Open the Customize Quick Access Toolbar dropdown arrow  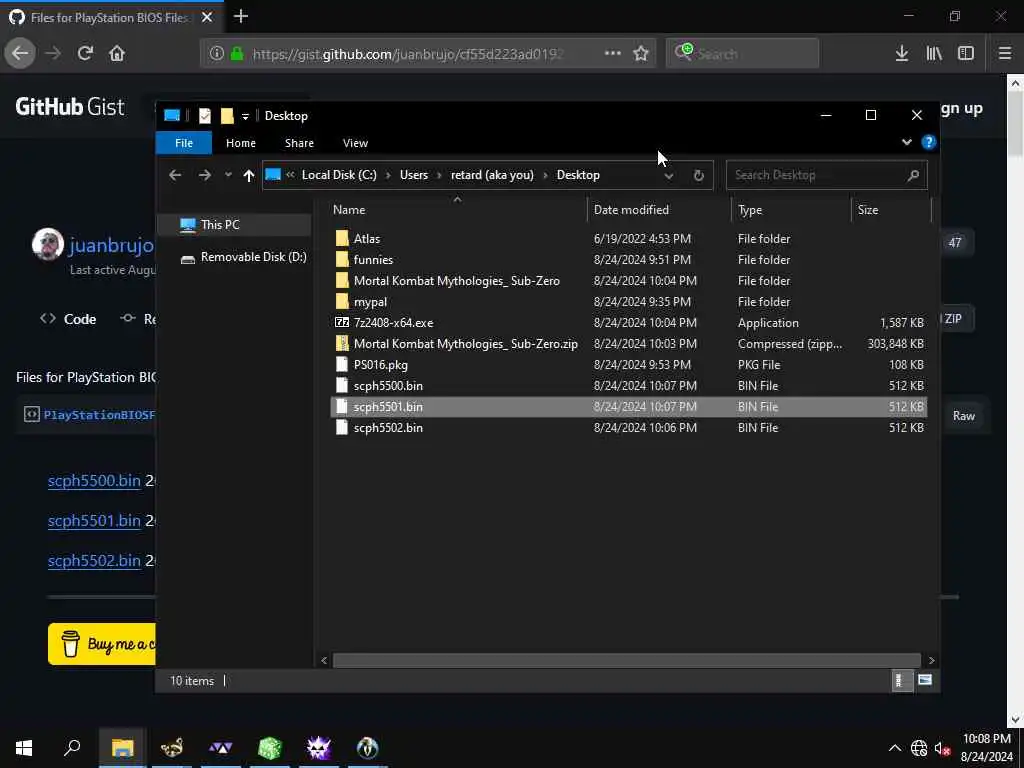coord(246,116)
